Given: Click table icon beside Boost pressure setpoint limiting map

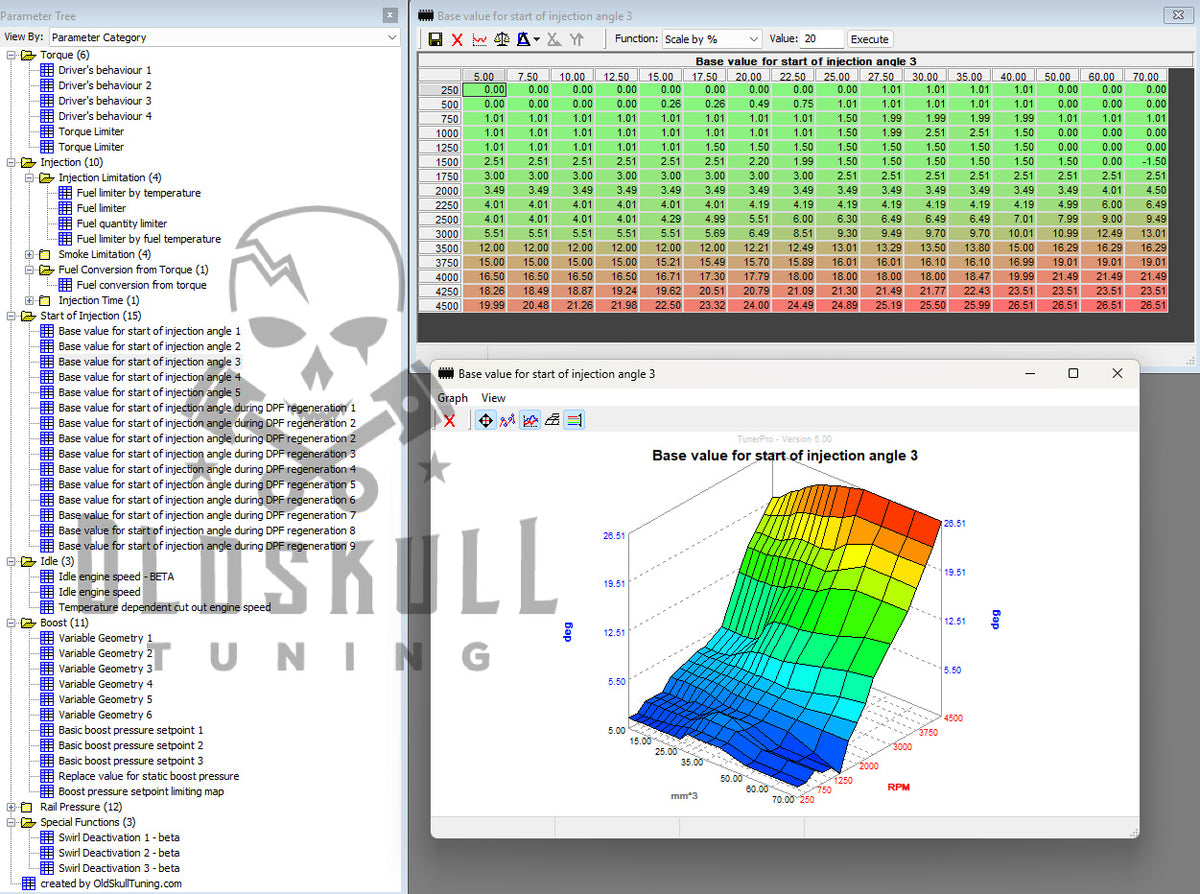Looking at the screenshot, I should pos(47,791).
